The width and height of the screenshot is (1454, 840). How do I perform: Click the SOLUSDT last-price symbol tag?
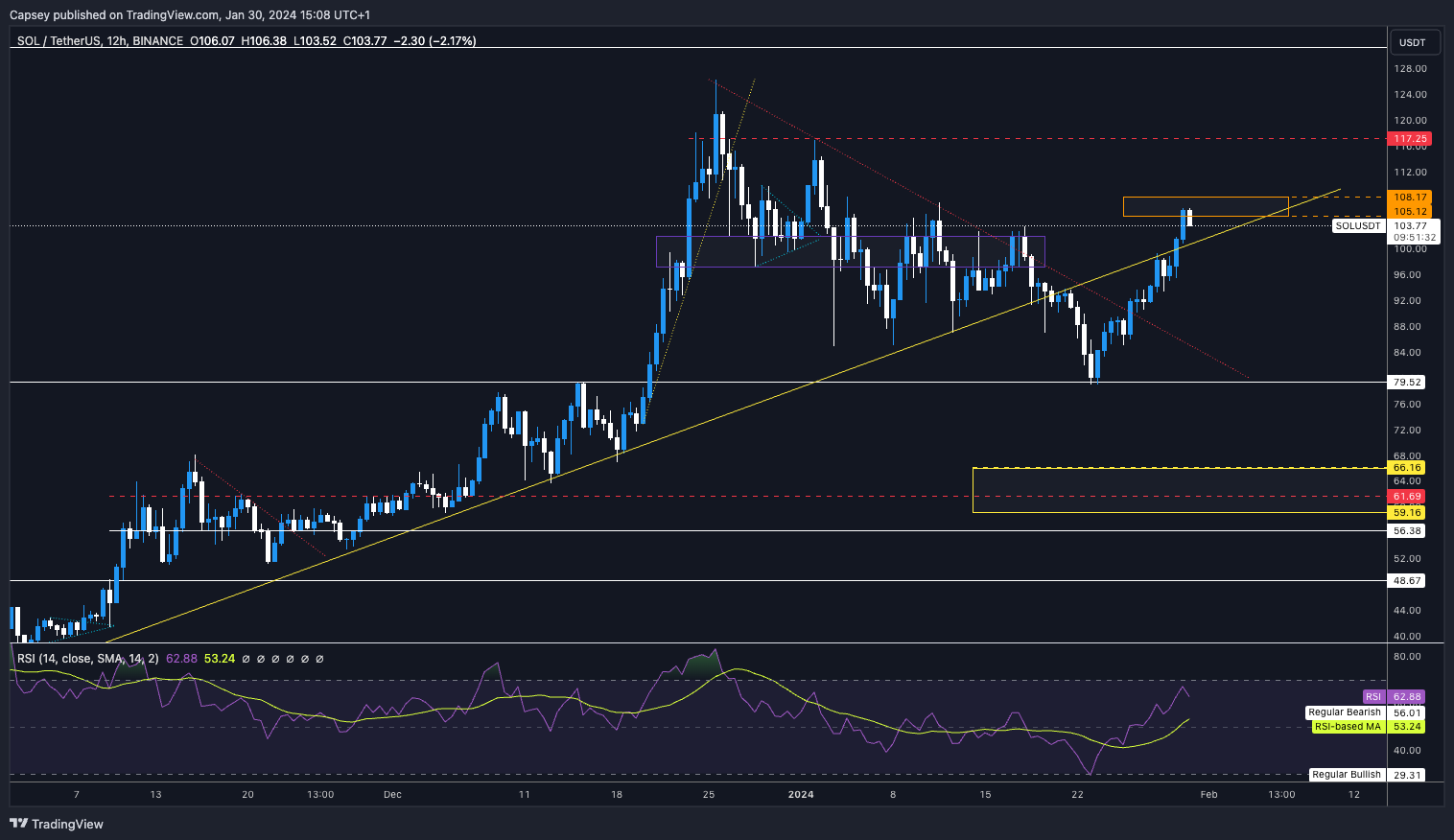(x=1359, y=226)
